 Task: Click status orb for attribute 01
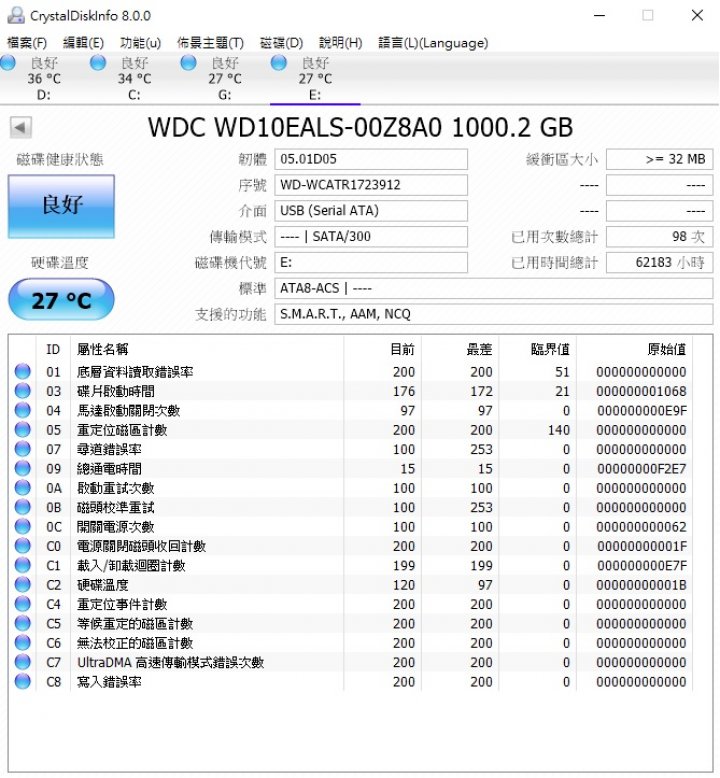pos(22,372)
